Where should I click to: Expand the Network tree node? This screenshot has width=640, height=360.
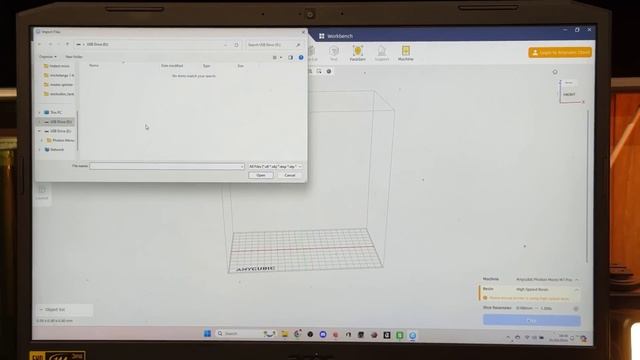tap(40, 149)
